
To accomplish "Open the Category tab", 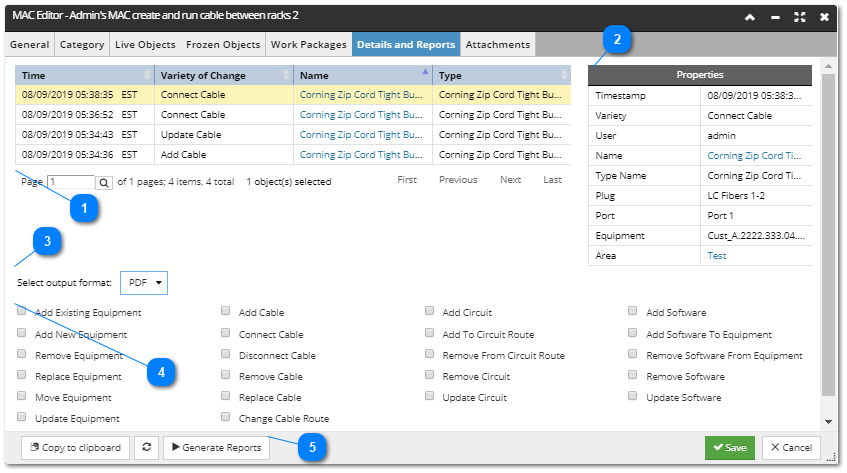I will (x=82, y=45).
